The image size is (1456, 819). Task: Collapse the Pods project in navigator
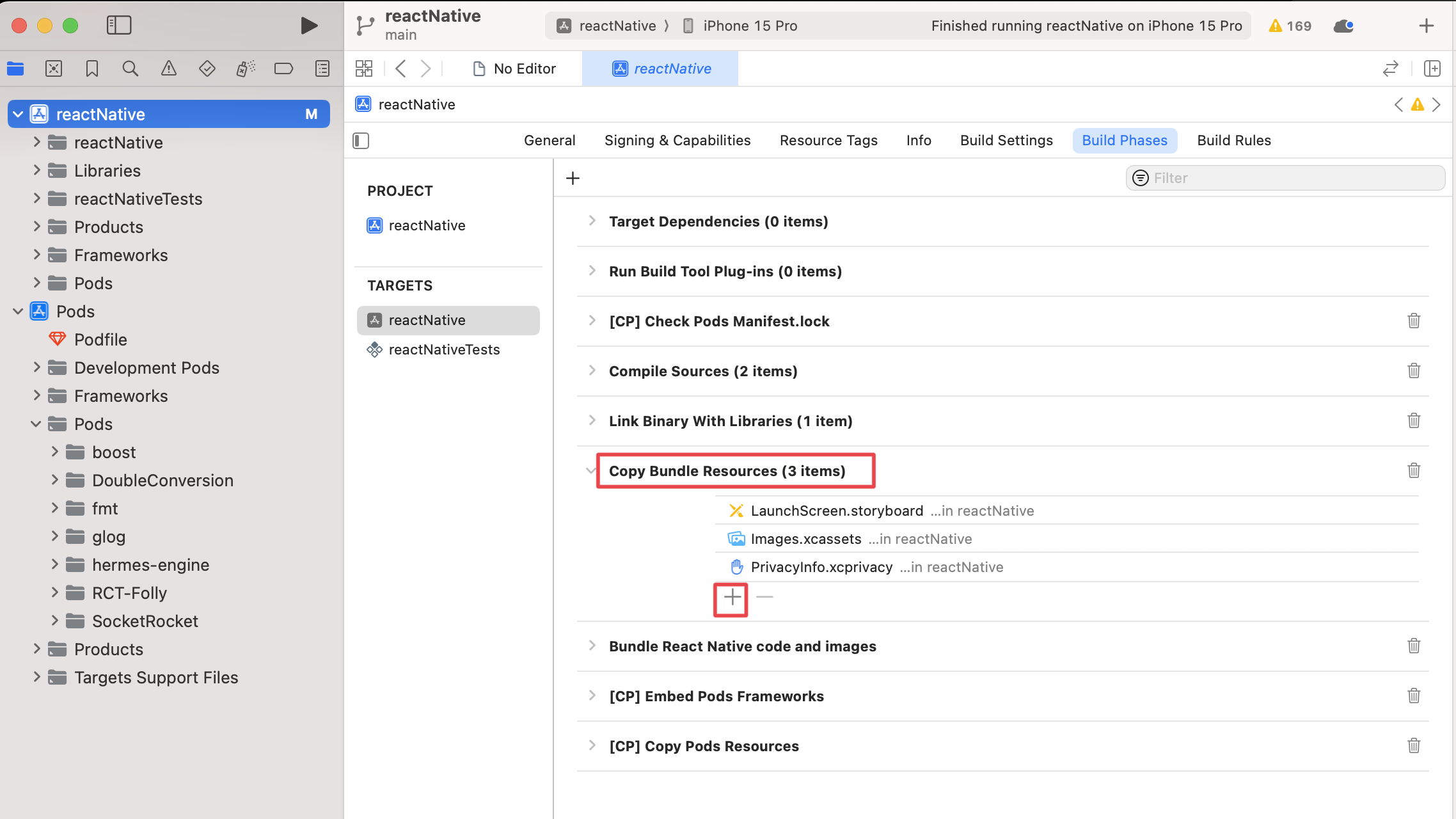click(19, 311)
